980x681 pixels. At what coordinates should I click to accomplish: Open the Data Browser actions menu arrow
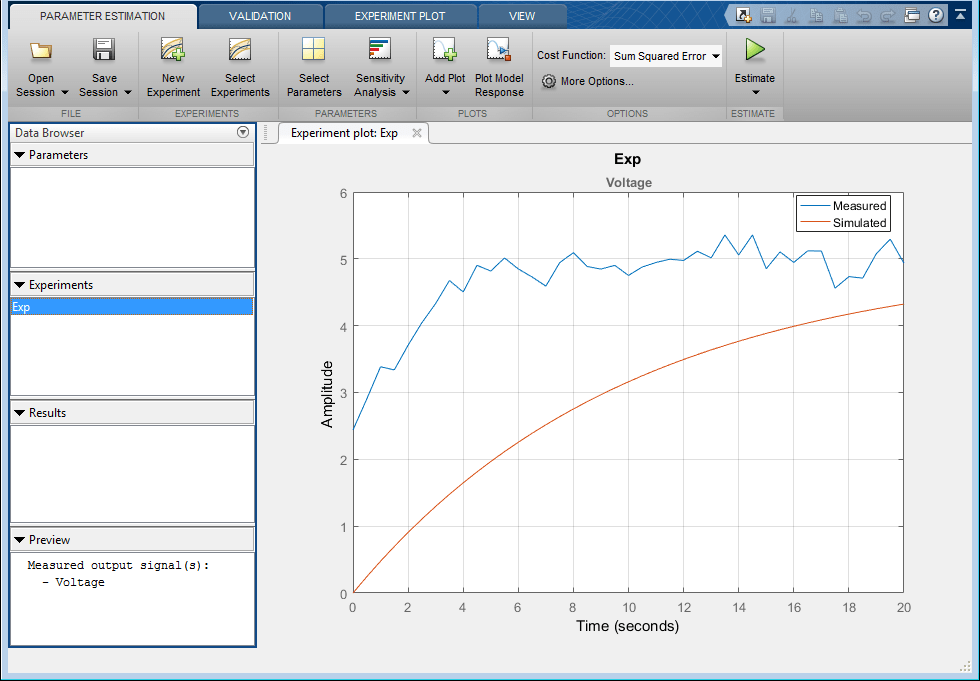(243, 132)
